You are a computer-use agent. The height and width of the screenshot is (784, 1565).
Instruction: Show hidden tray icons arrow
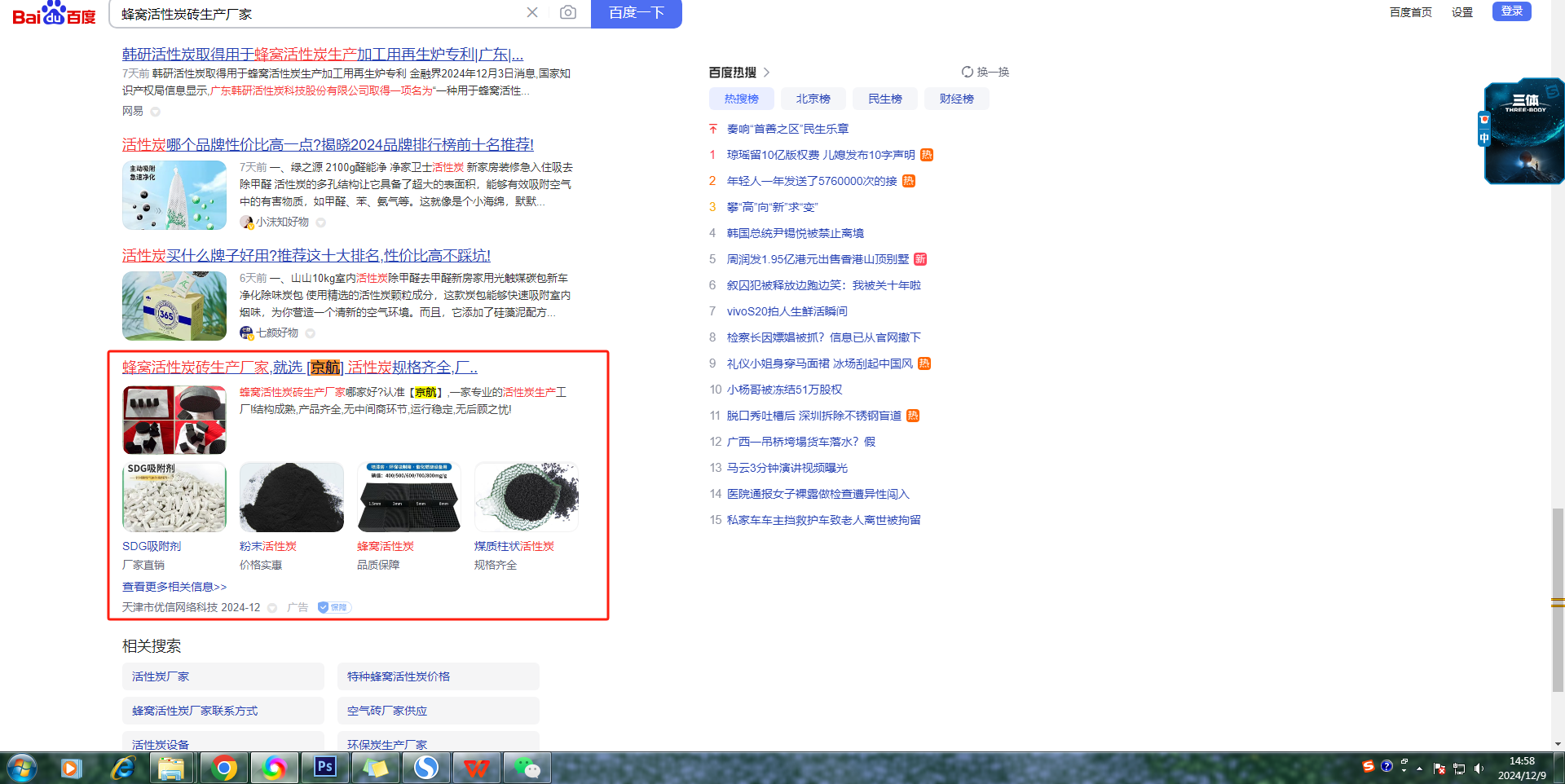pos(1419,769)
